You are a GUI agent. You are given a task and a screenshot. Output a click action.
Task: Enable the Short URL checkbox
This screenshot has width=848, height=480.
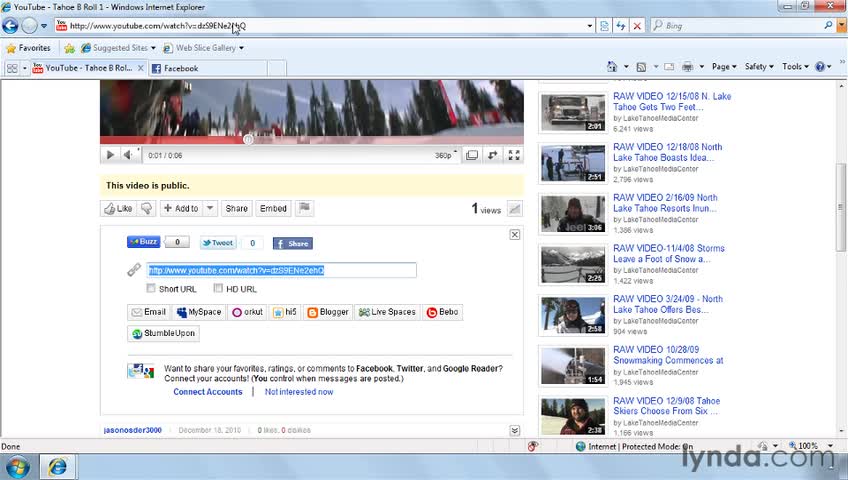(x=151, y=288)
